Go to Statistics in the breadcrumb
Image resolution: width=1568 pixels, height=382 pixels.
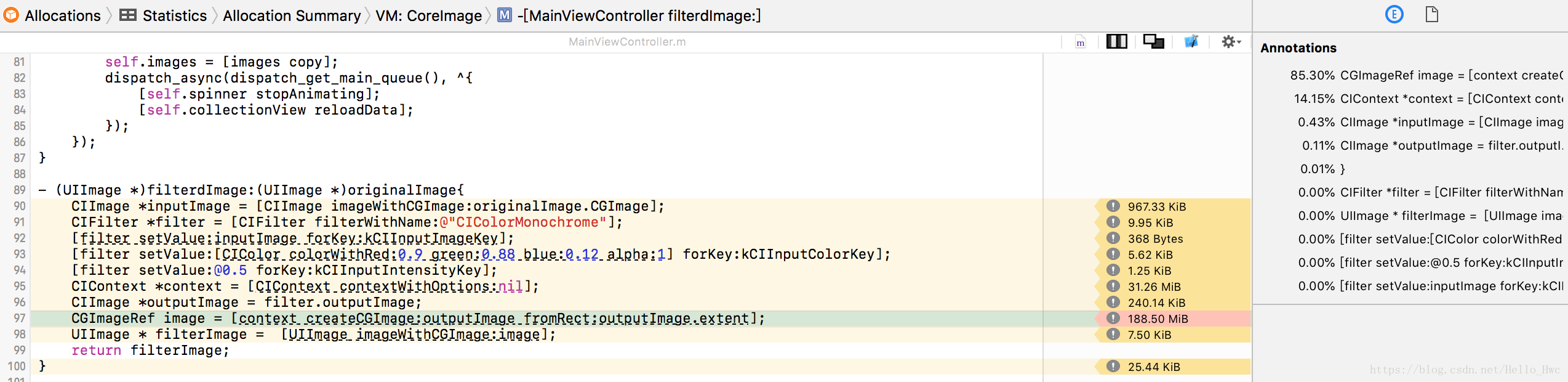pyautogui.click(x=175, y=15)
